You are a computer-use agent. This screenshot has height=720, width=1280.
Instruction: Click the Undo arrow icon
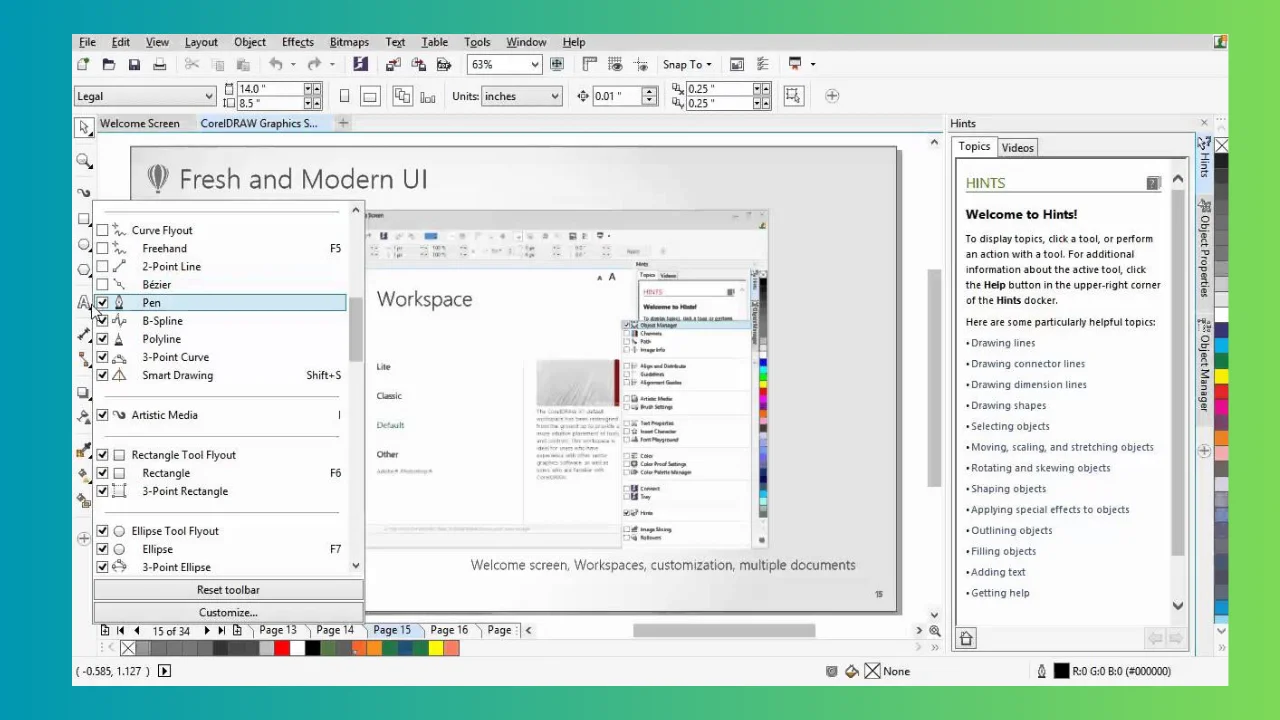275,64
